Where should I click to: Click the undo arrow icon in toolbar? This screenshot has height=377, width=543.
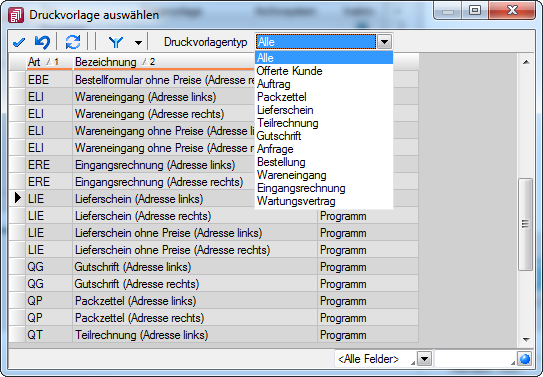[42, 42]
